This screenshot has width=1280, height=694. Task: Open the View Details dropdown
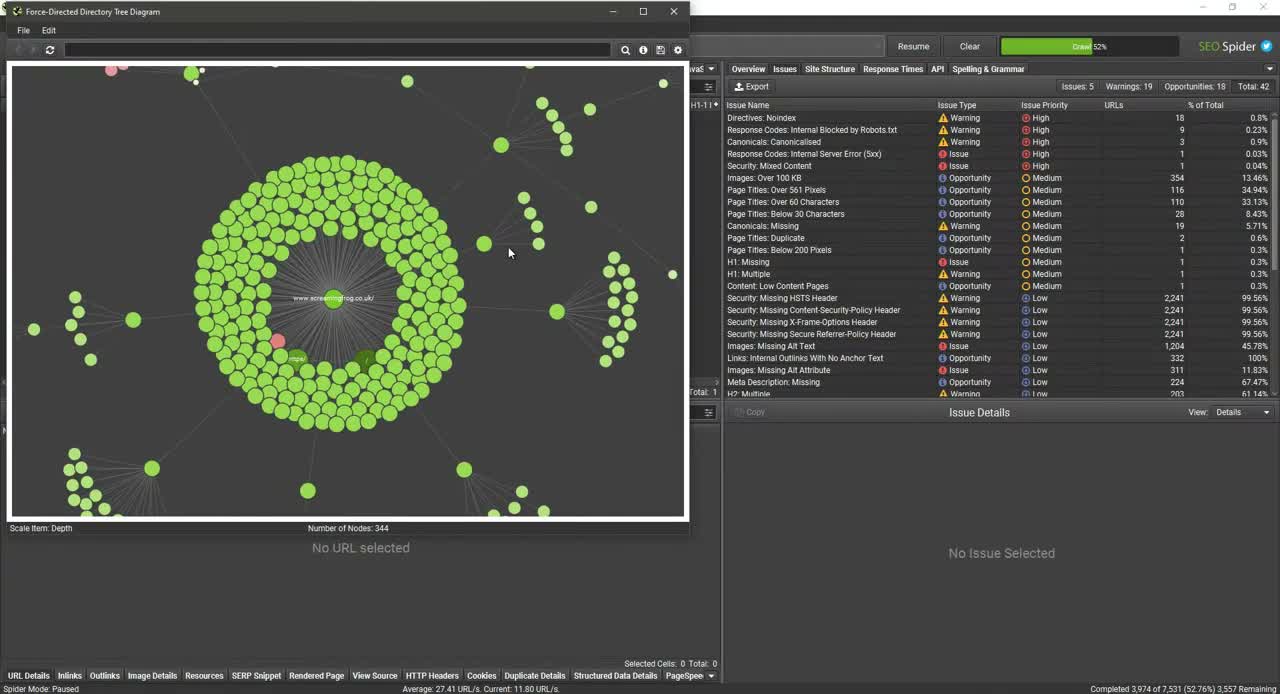coord(1243,412)
